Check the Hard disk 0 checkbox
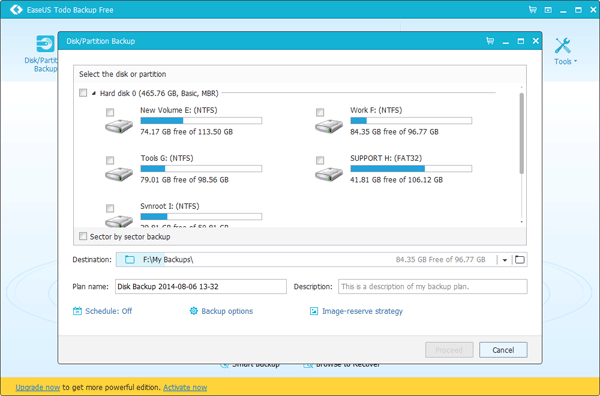The height and width of the screenshot is (396, 600). pyautogui.click(x=83, y=93)
